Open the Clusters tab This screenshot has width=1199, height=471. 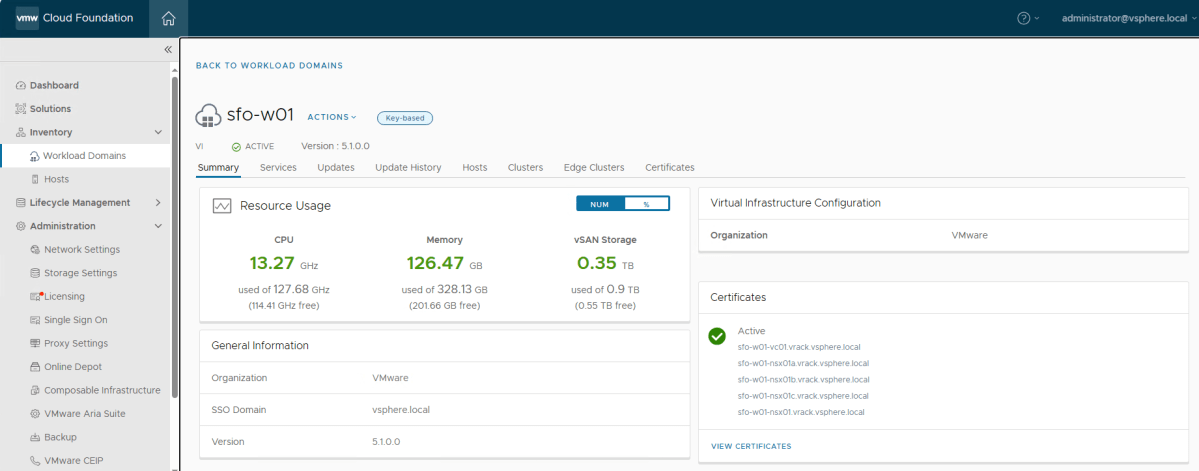525,167
